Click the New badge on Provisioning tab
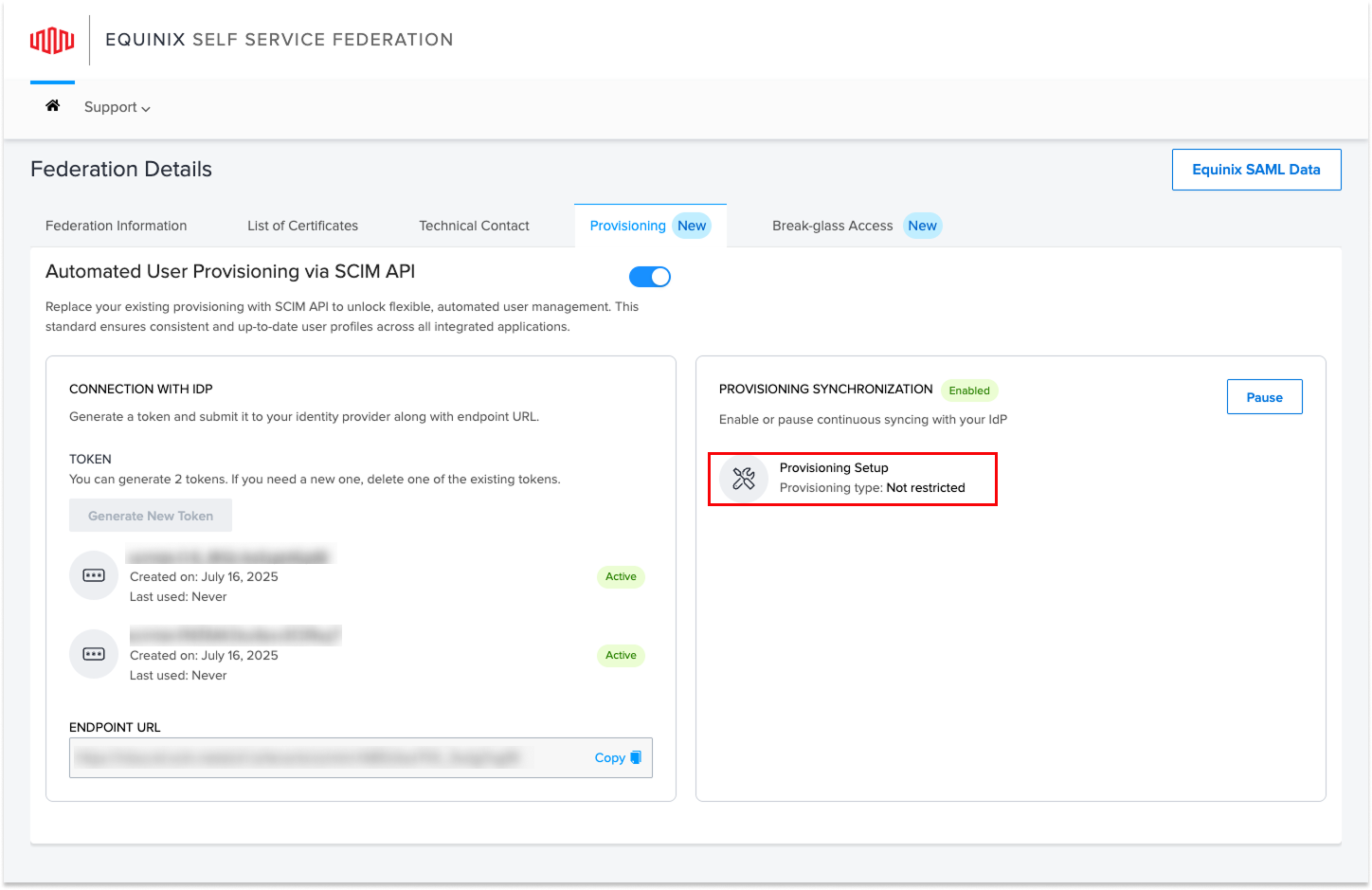 coord(692,226)
